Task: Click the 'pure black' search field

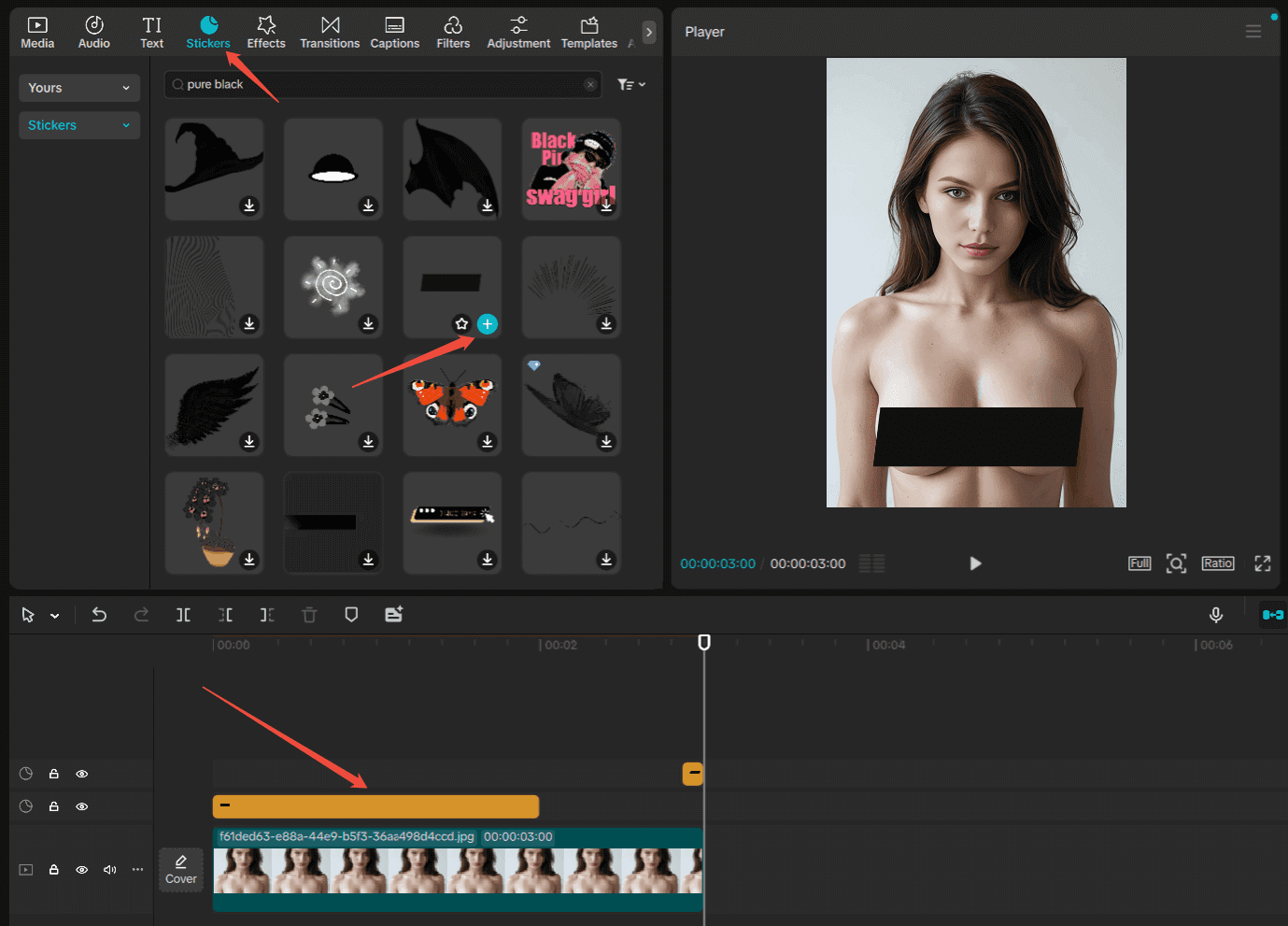Action: click(383, 84)
